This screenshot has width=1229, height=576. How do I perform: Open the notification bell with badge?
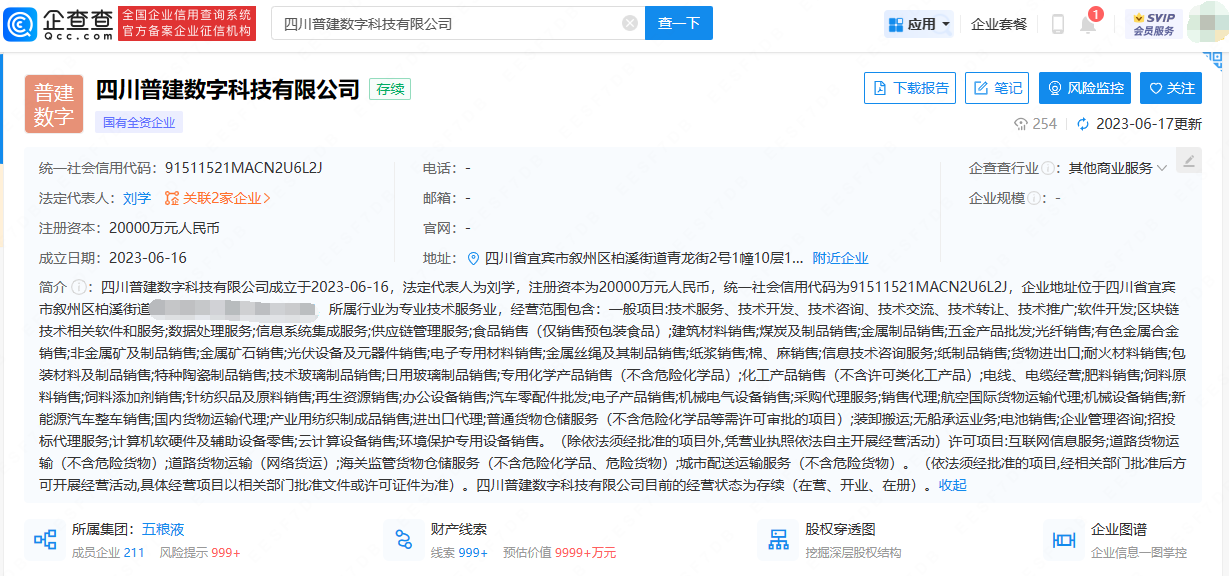1089,24
